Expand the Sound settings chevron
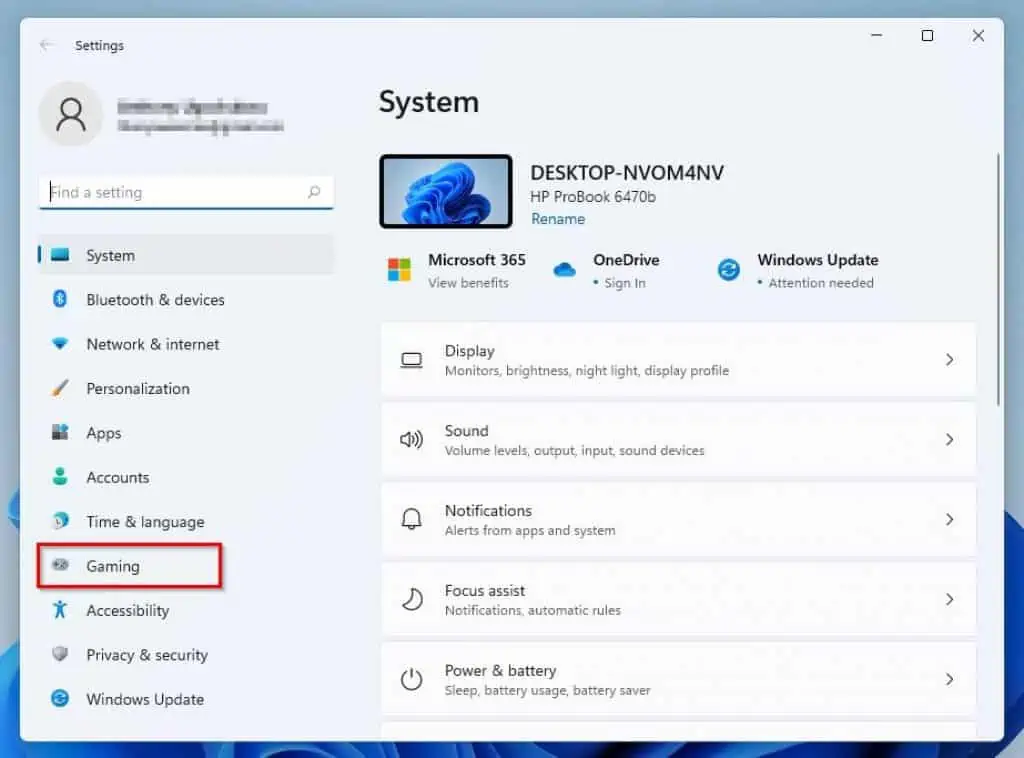 coord(949,440)
